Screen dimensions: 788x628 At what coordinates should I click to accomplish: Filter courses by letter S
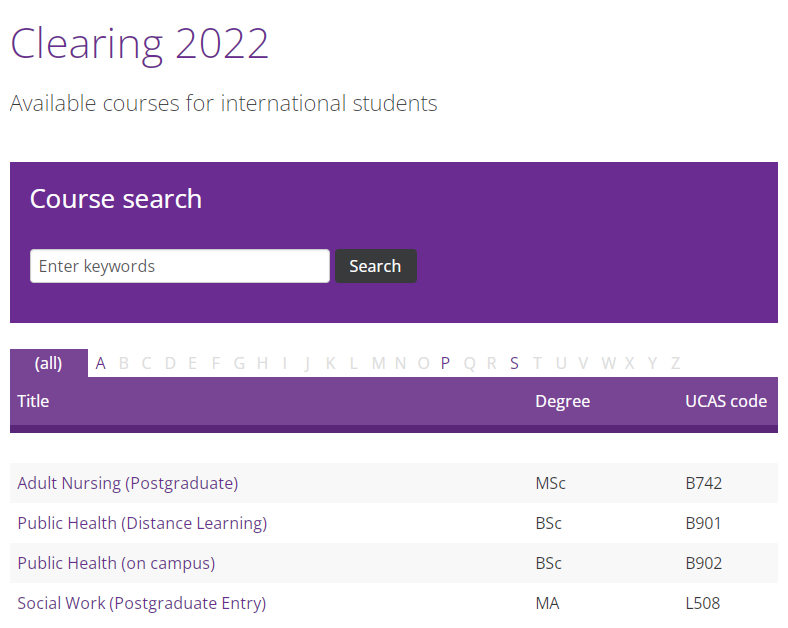[x=514, y=363]
